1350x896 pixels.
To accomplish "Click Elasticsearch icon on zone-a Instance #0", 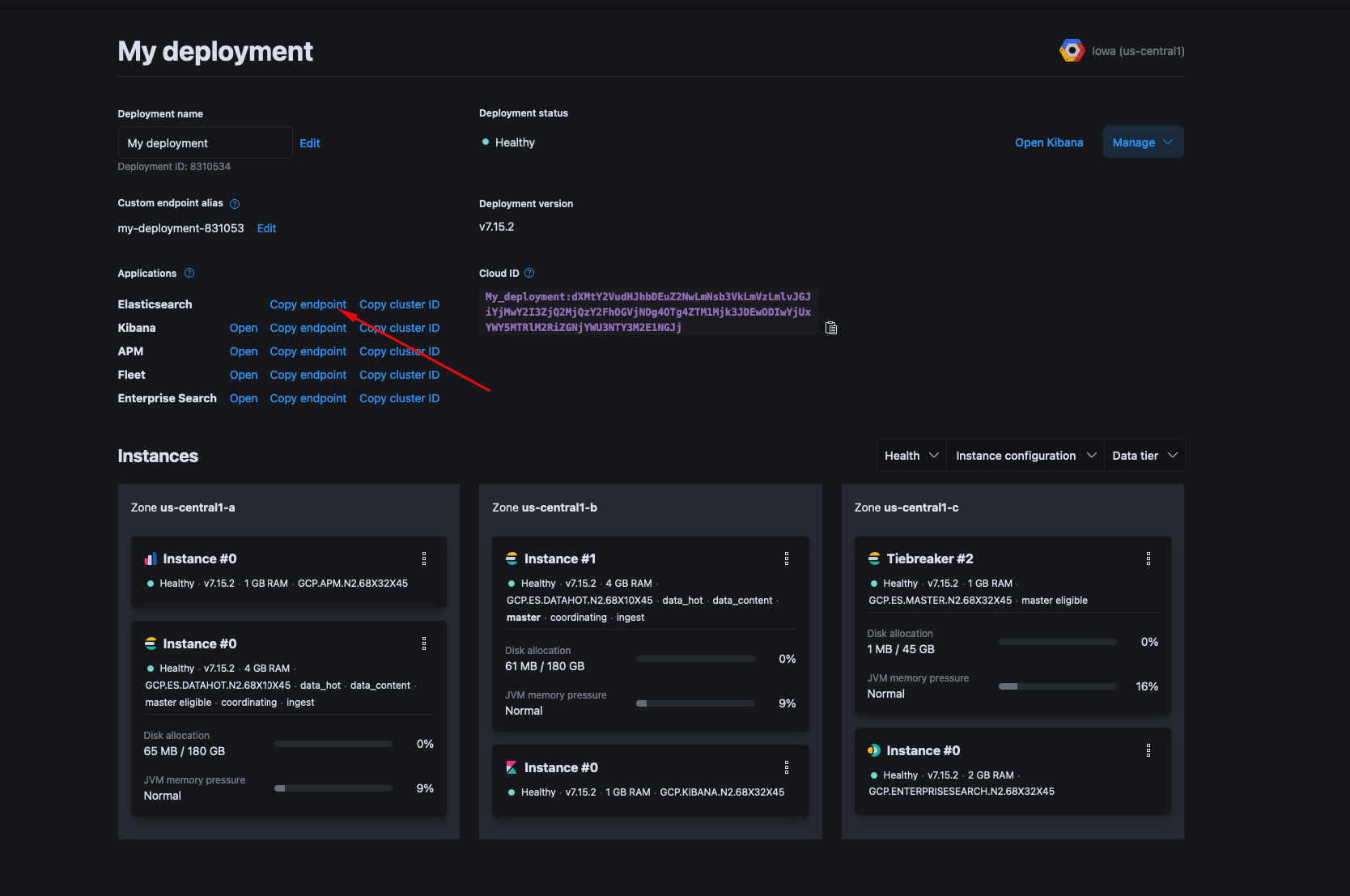I will [x=151, y=643].
